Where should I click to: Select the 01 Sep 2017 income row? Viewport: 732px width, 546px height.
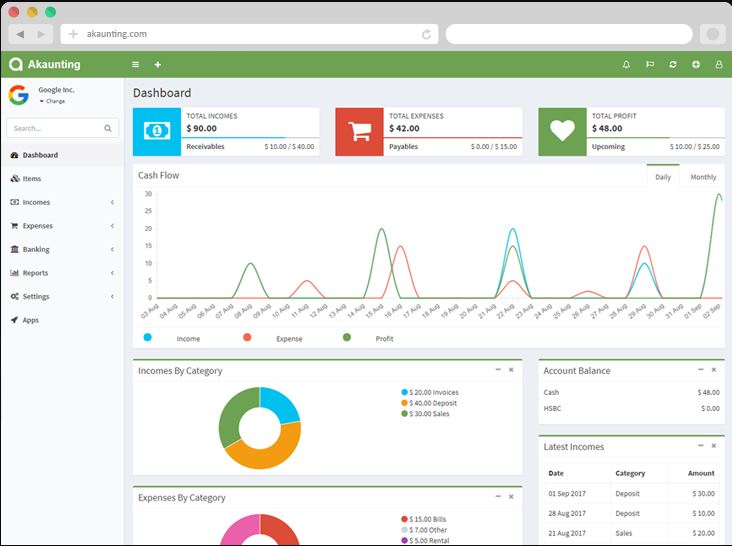pos(631,493)
